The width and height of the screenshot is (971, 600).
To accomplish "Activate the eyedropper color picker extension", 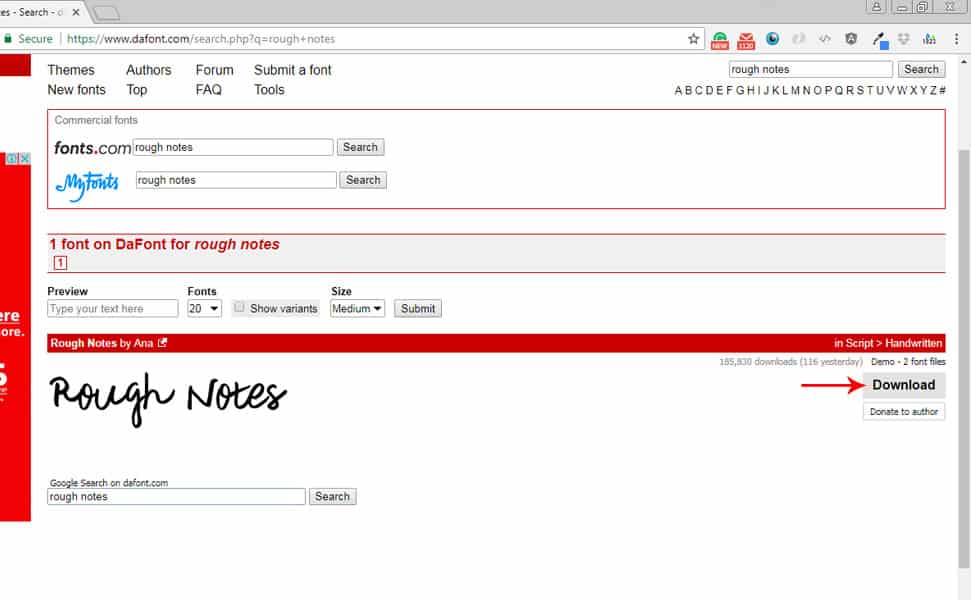I will tap(879, 40).
